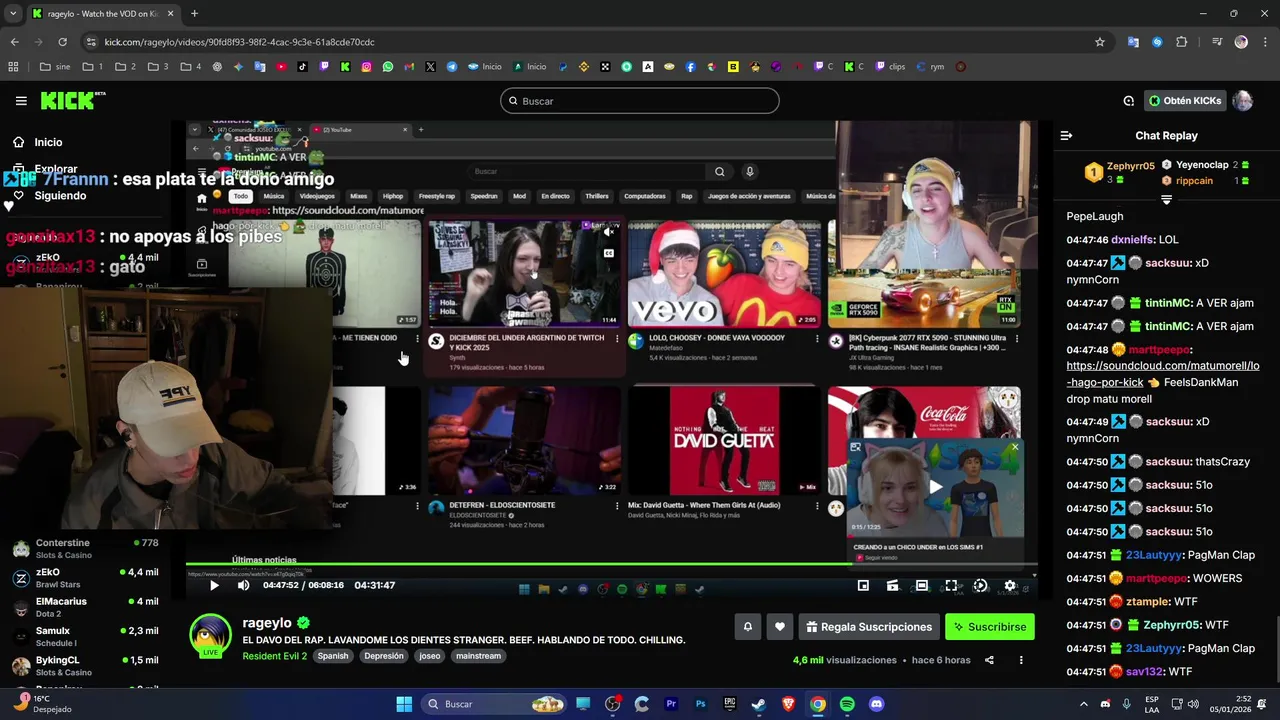
Task: Open Samulx recommended channel
Action: coord(85,637)
